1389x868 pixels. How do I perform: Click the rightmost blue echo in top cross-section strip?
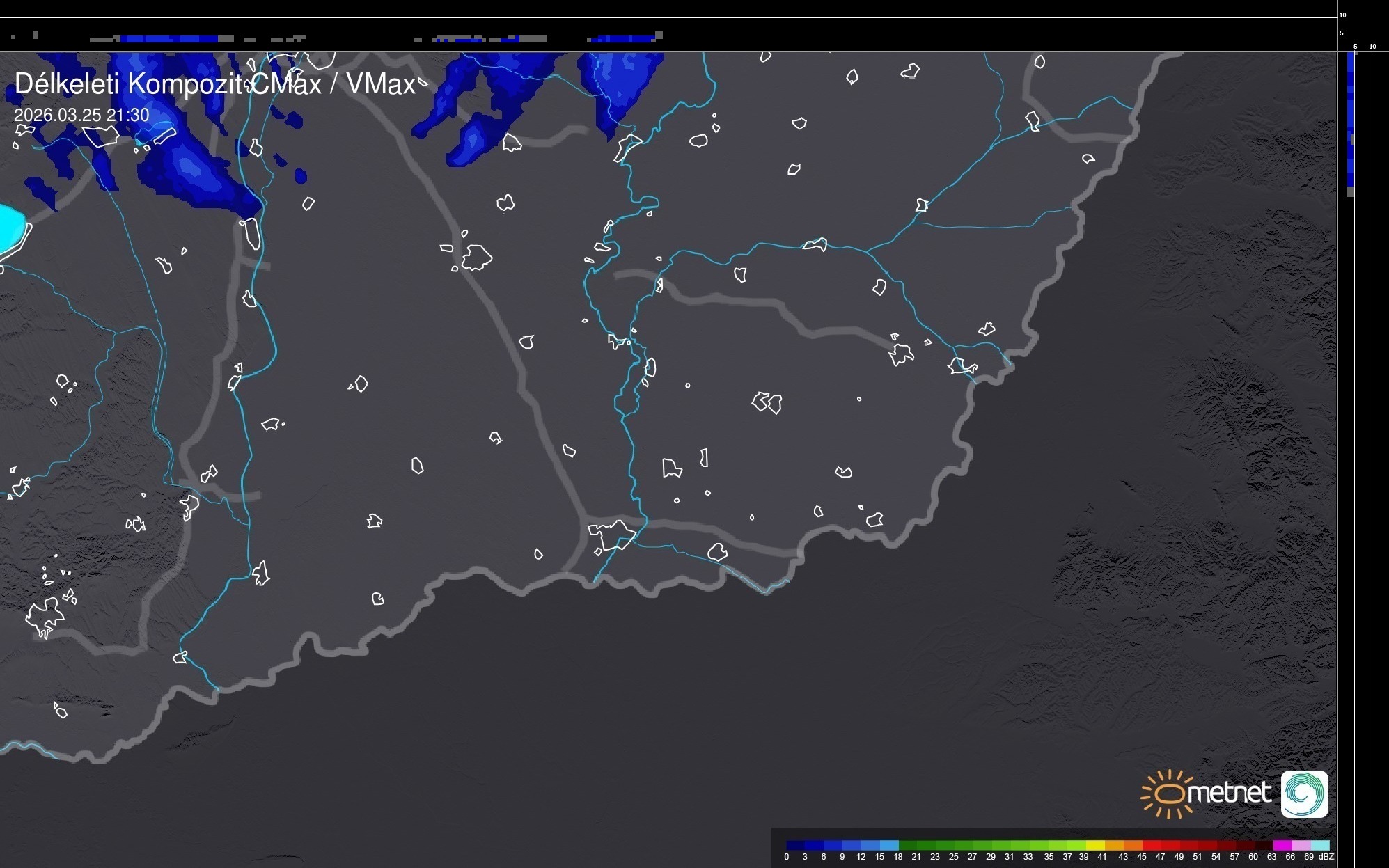pos(621,39)
